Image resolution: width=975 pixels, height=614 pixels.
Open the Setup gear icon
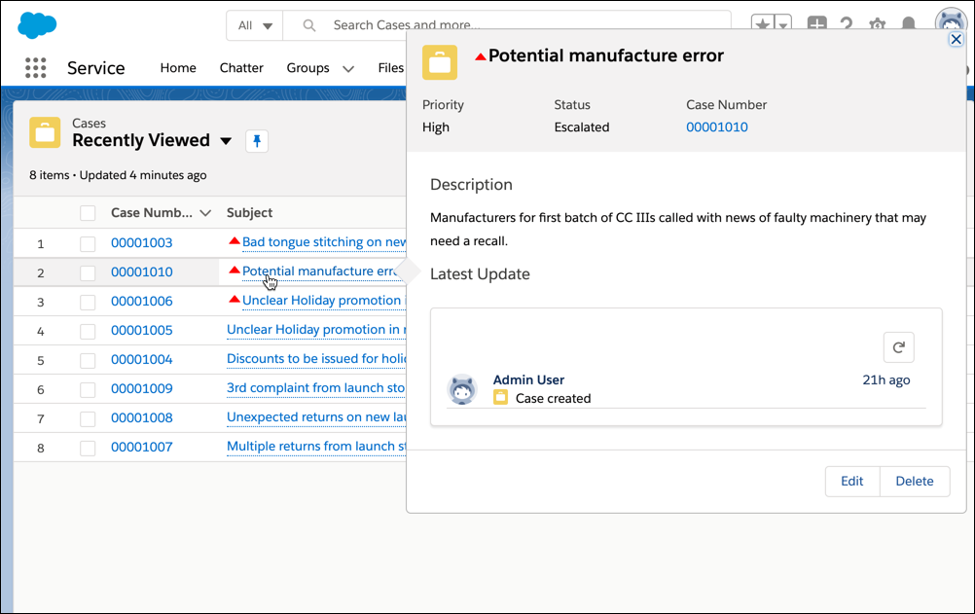tap(877, 25)
